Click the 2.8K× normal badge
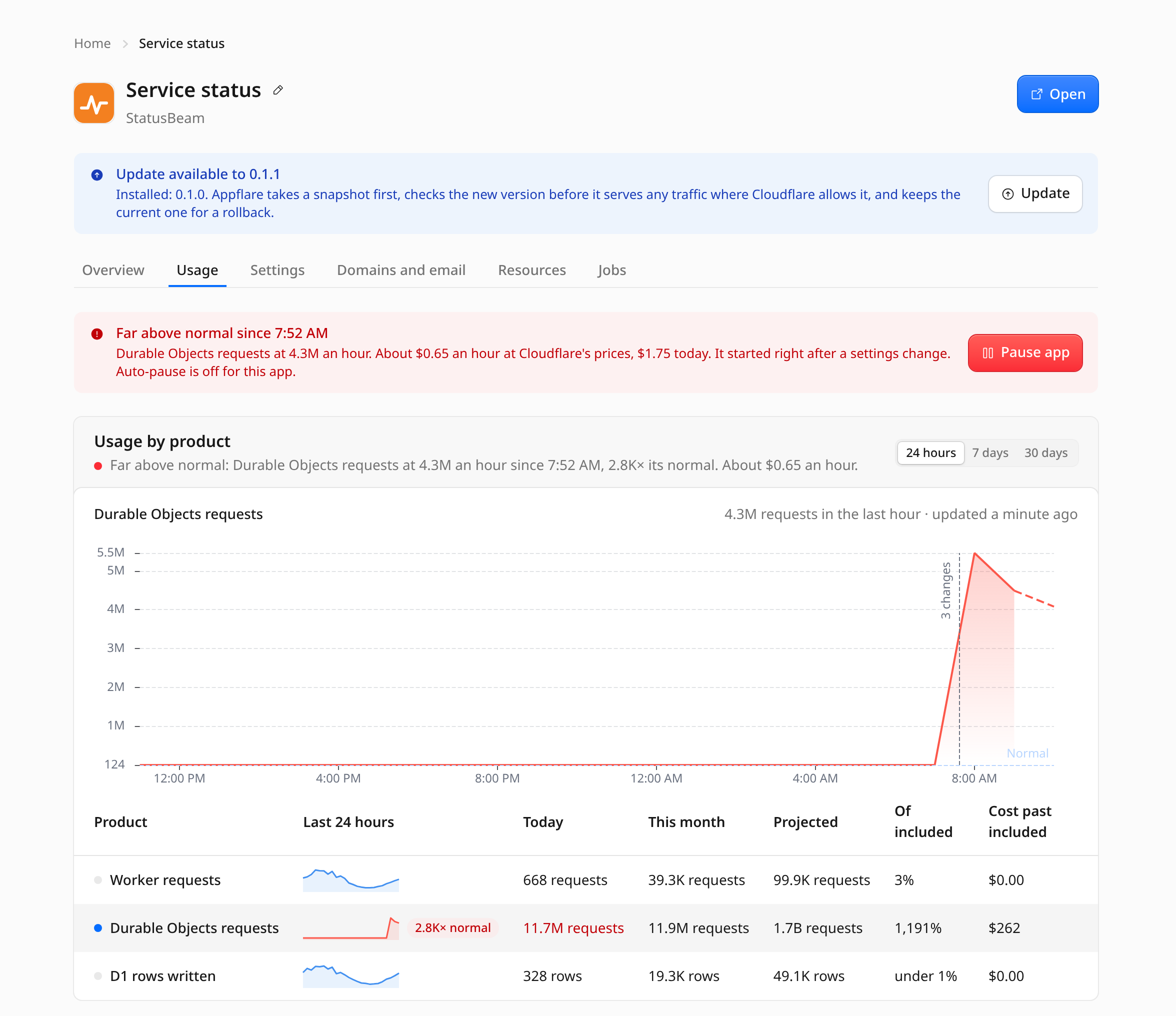Screen dimensions: 1176x1016 coord(452,928)
